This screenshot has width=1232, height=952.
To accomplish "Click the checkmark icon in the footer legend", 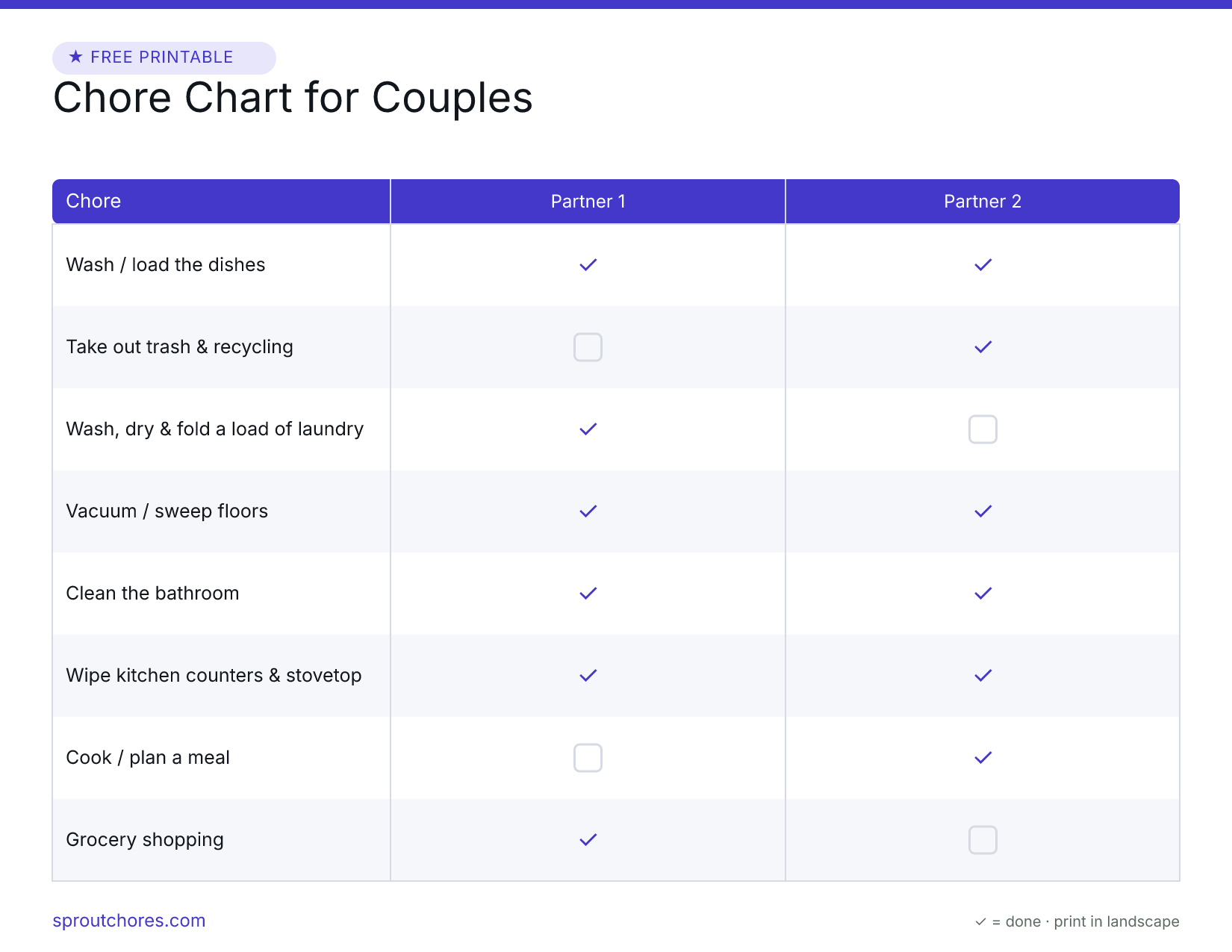I will point(980,922).
